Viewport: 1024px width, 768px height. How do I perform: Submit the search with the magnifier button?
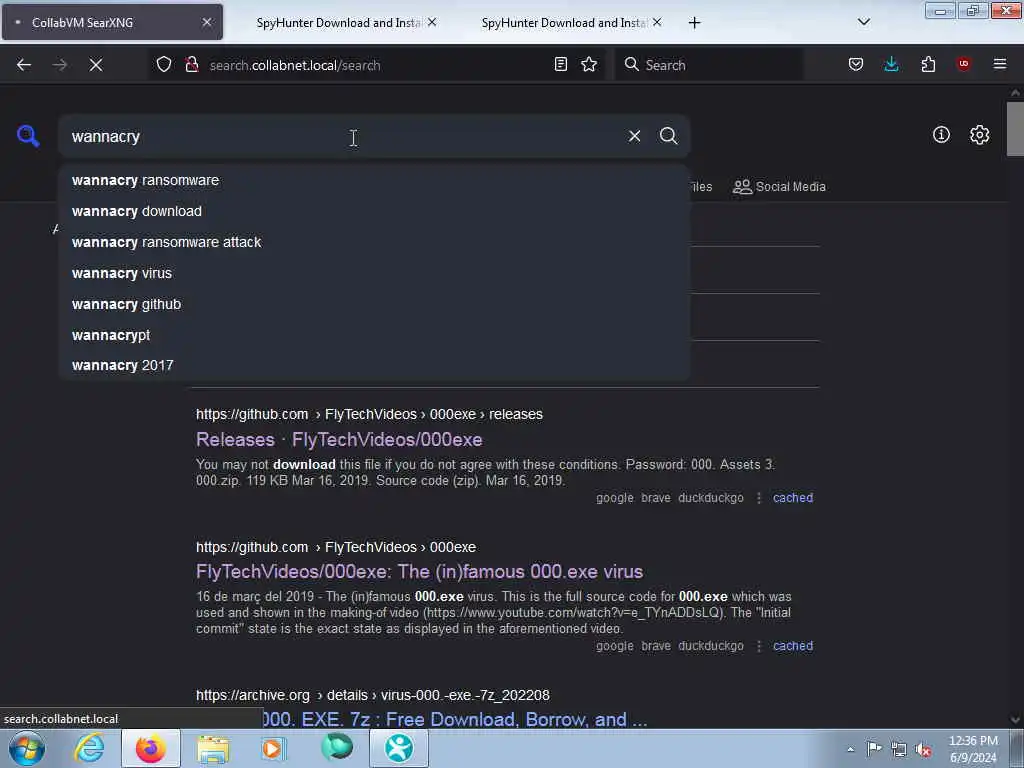668,136
